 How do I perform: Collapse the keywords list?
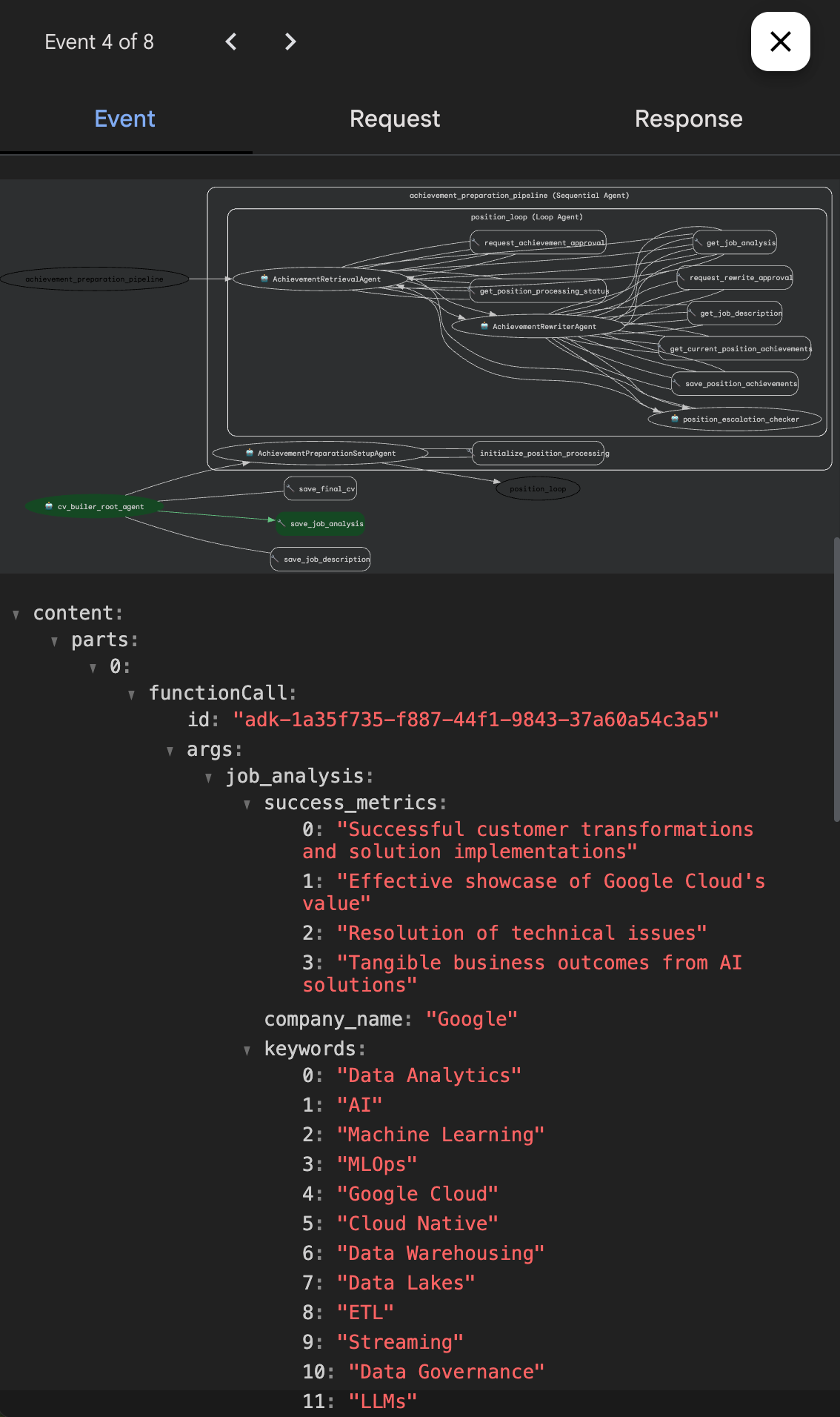tap(247, 1050)
